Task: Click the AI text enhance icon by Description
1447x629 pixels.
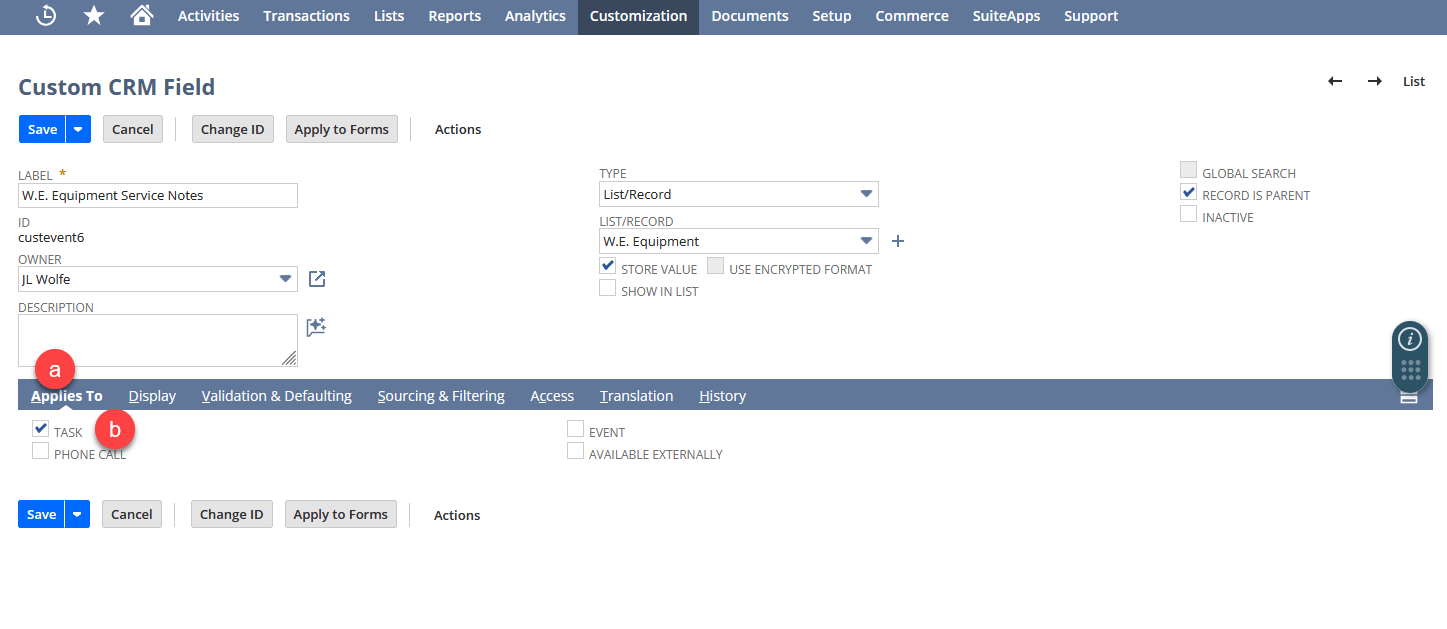Action: (x=317, y=327)
